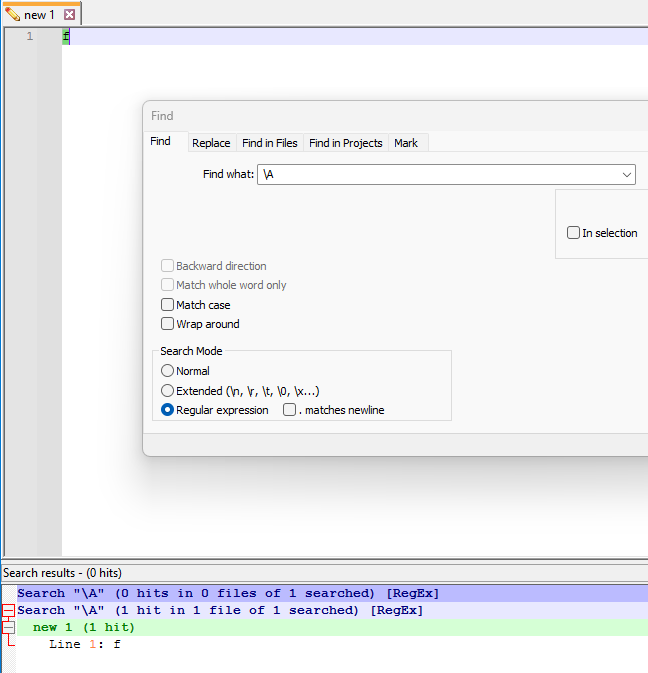Screen dimensions: 648x673
Task: Choose the Extended search mode radio
Action: (168, 391)
